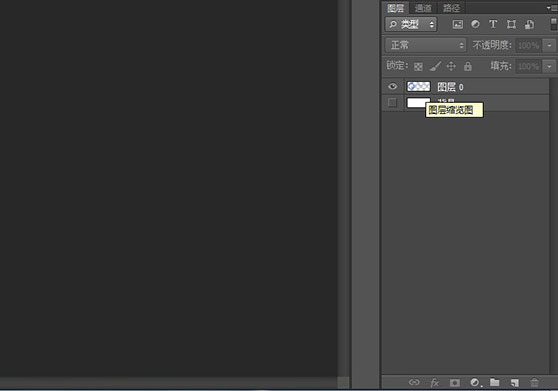
Task: Open the opacity slider arrow
Action: pyautogui.click(x=549, y=46)
